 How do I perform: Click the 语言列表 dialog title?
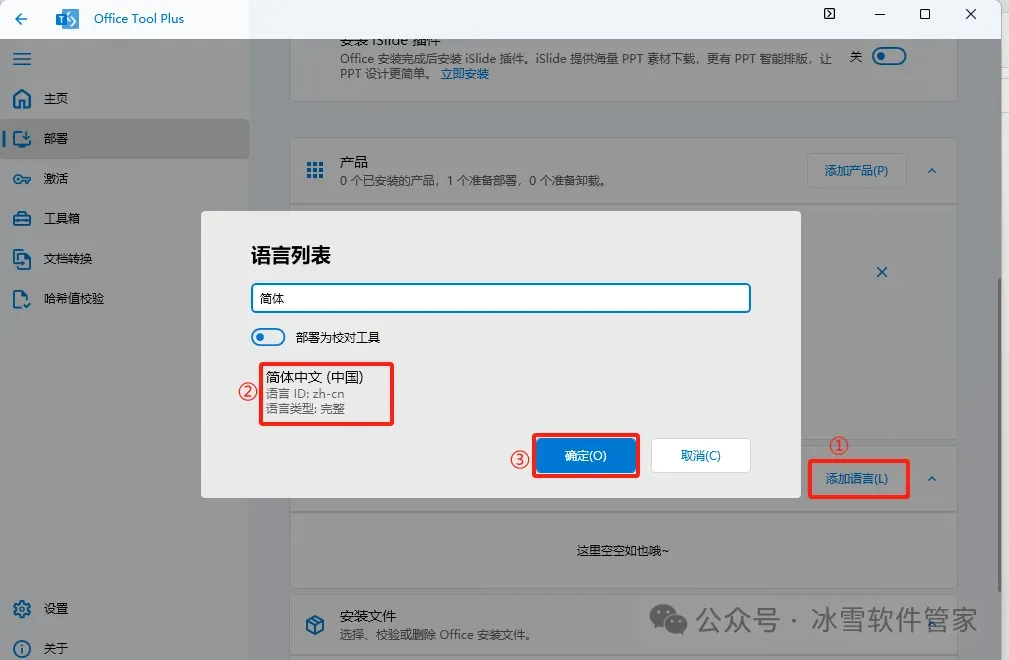[291, 255]
